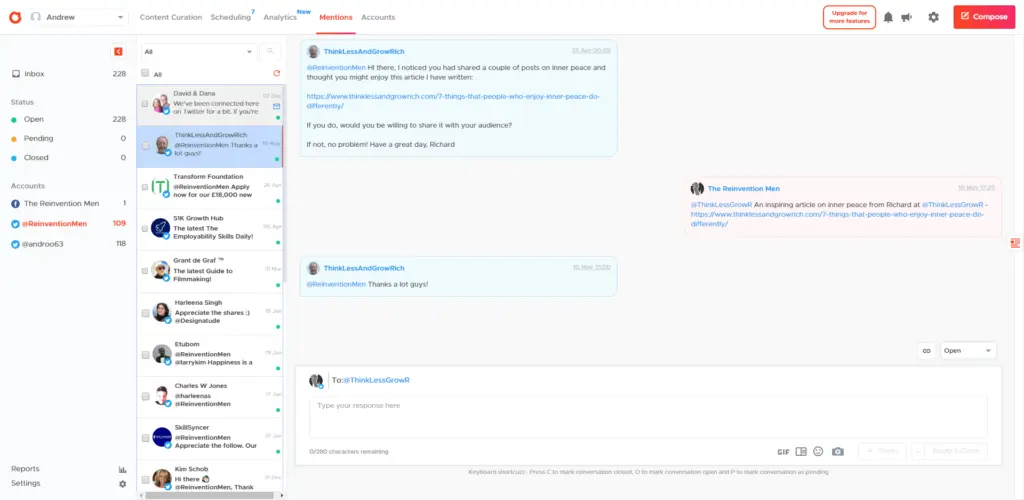Collapse the sidebar with red arrow icon
Viewport: 1024px width, 500px height.
point(119,51)
